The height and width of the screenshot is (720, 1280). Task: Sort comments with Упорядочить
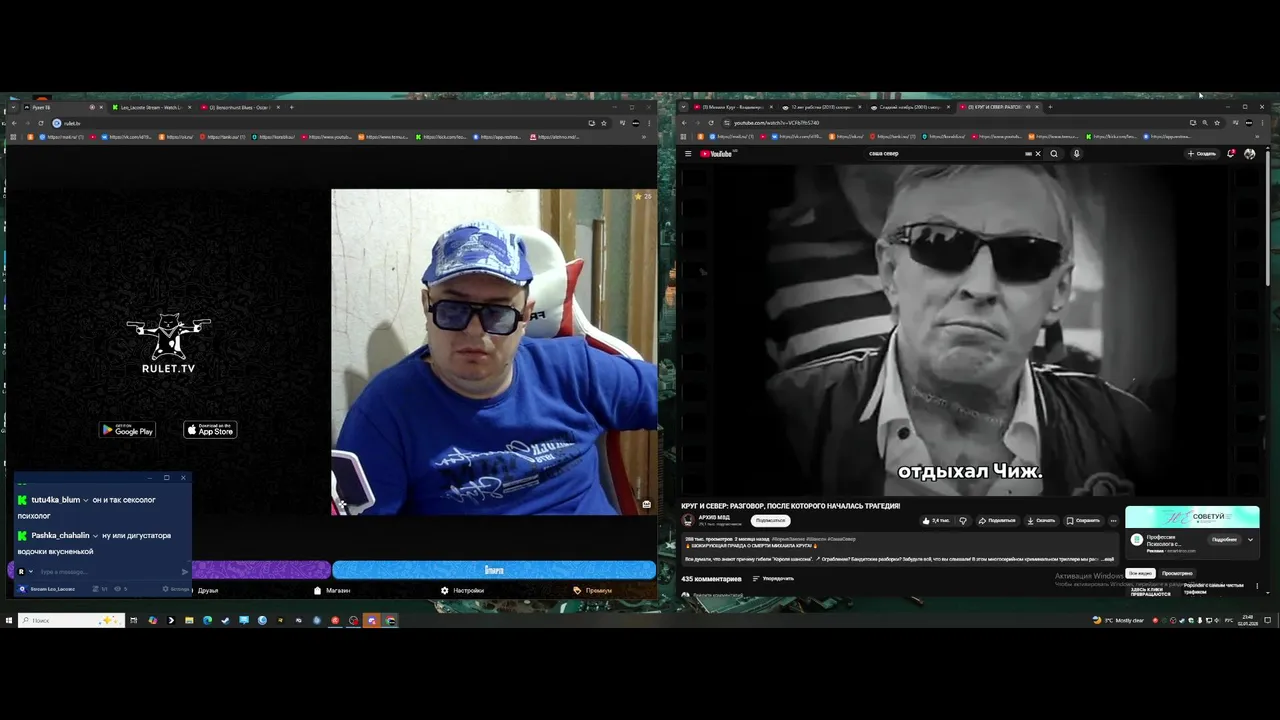pyautogui.click(x=773, y=578)
